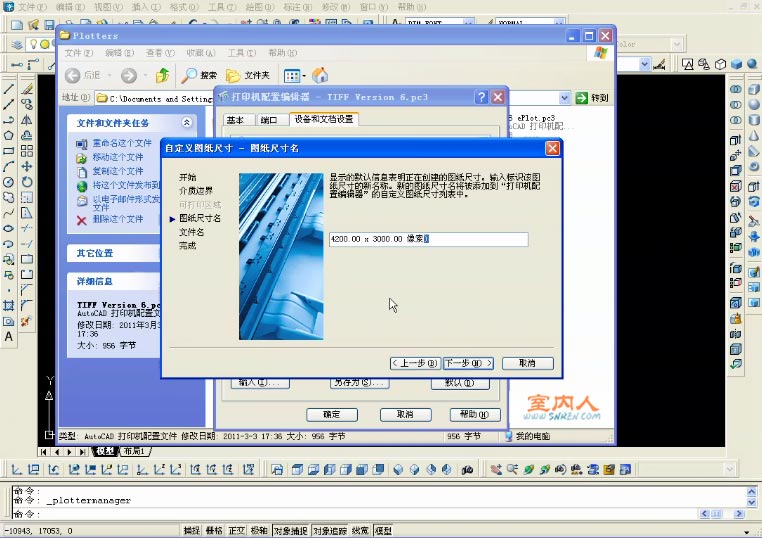The image size is (762, 538).
Task: Select the Move modify tool
Action: (27, 167)
